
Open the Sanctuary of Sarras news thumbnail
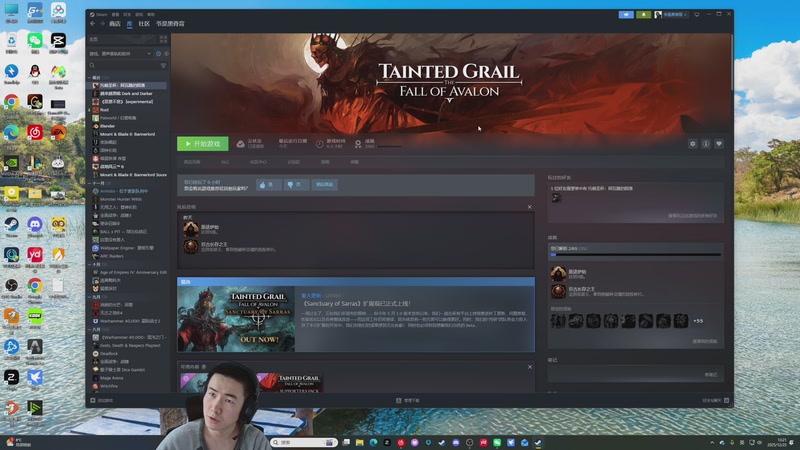click(236, 319)
